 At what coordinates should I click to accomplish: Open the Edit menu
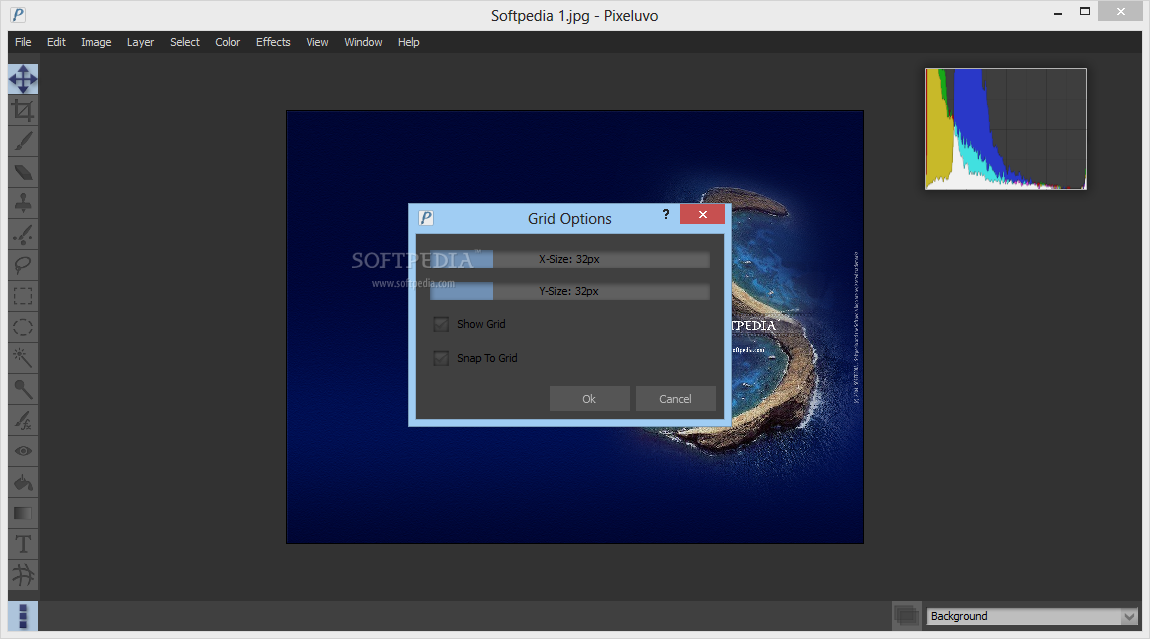[x=56, y=42]
